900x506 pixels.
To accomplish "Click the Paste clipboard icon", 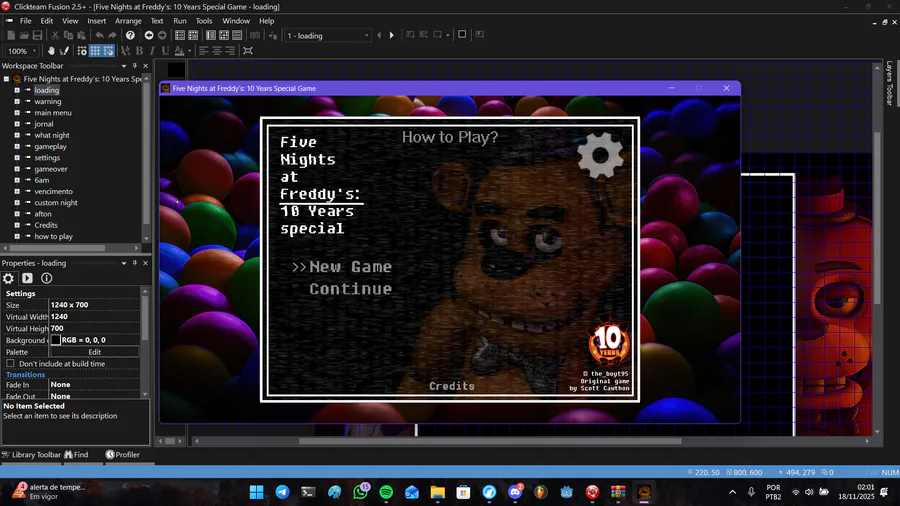I will pyautogui.click(x=81, y=36).
